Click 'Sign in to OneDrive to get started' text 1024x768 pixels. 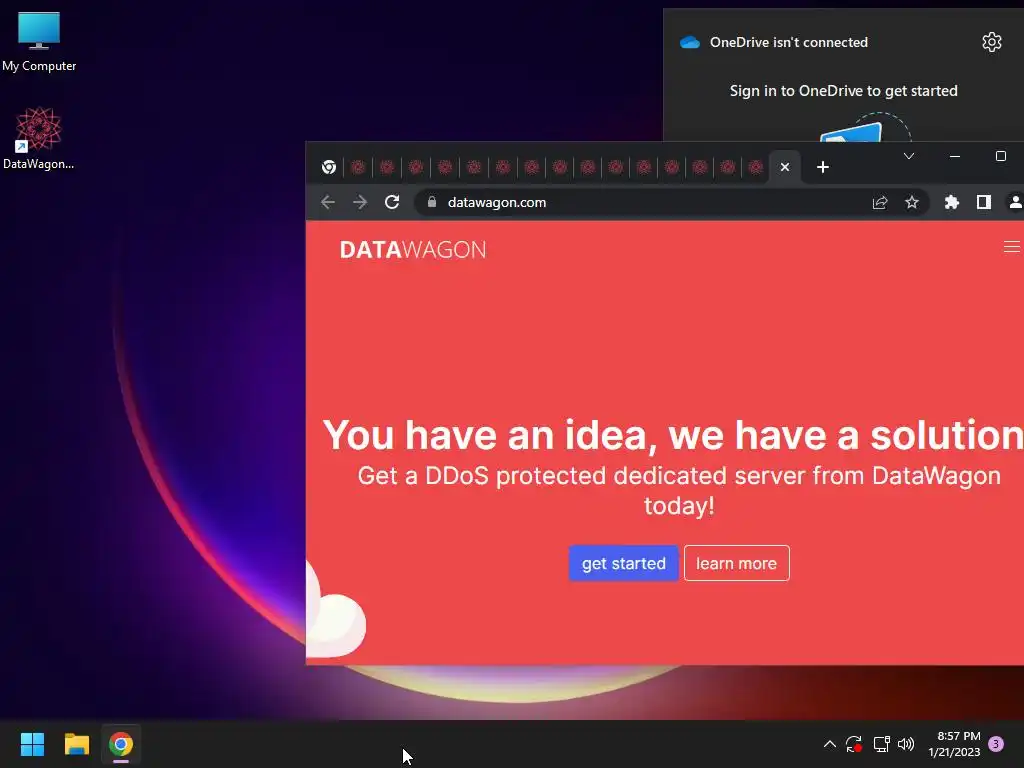(843, 91)
